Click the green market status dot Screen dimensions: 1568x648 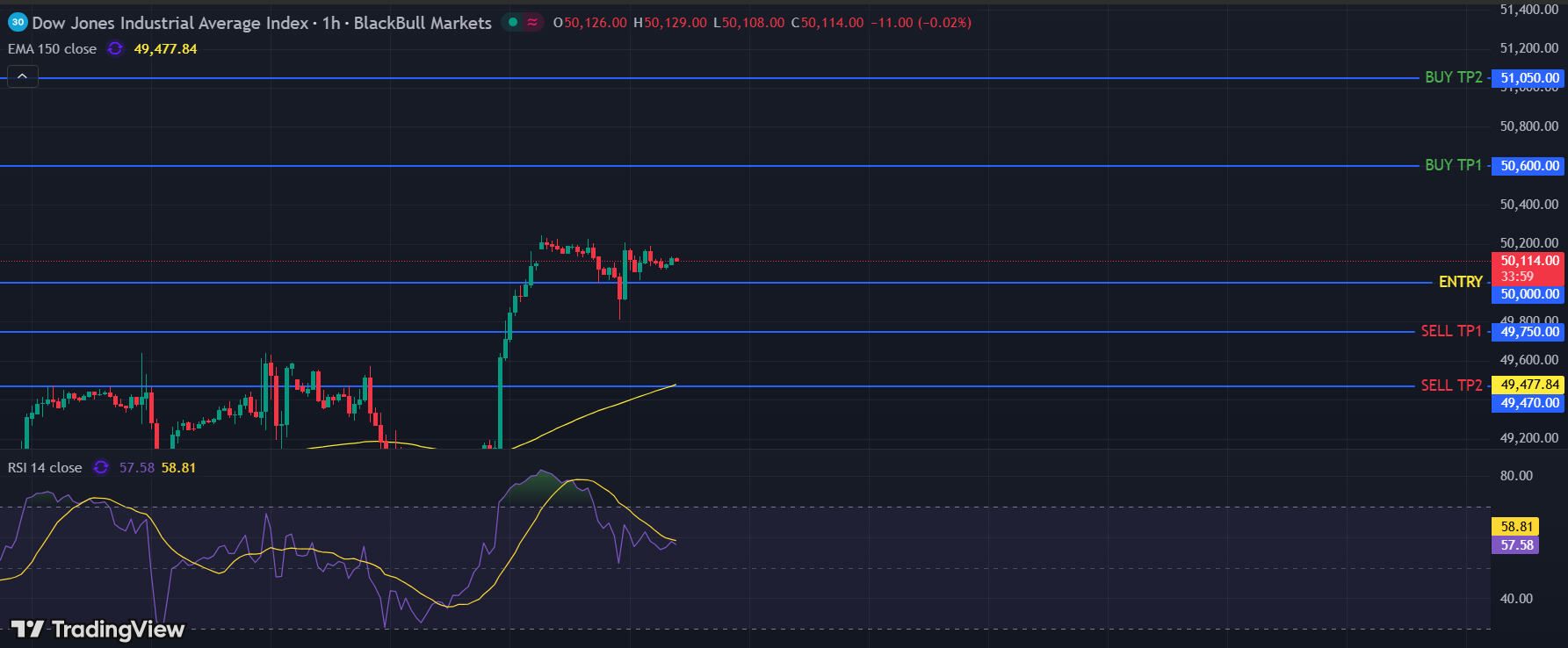click(513, 23)
